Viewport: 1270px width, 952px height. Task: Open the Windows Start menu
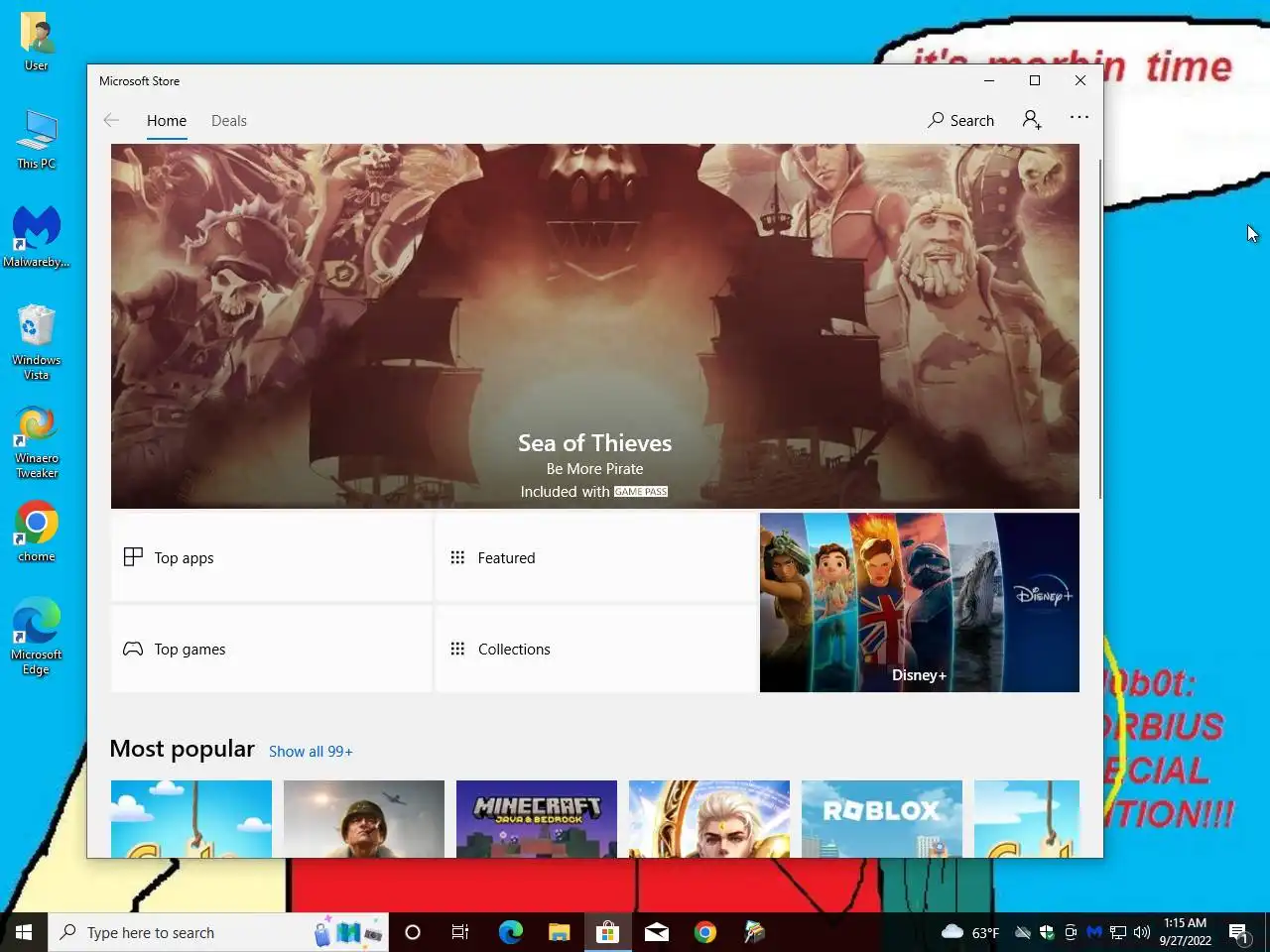coord(24,932)
